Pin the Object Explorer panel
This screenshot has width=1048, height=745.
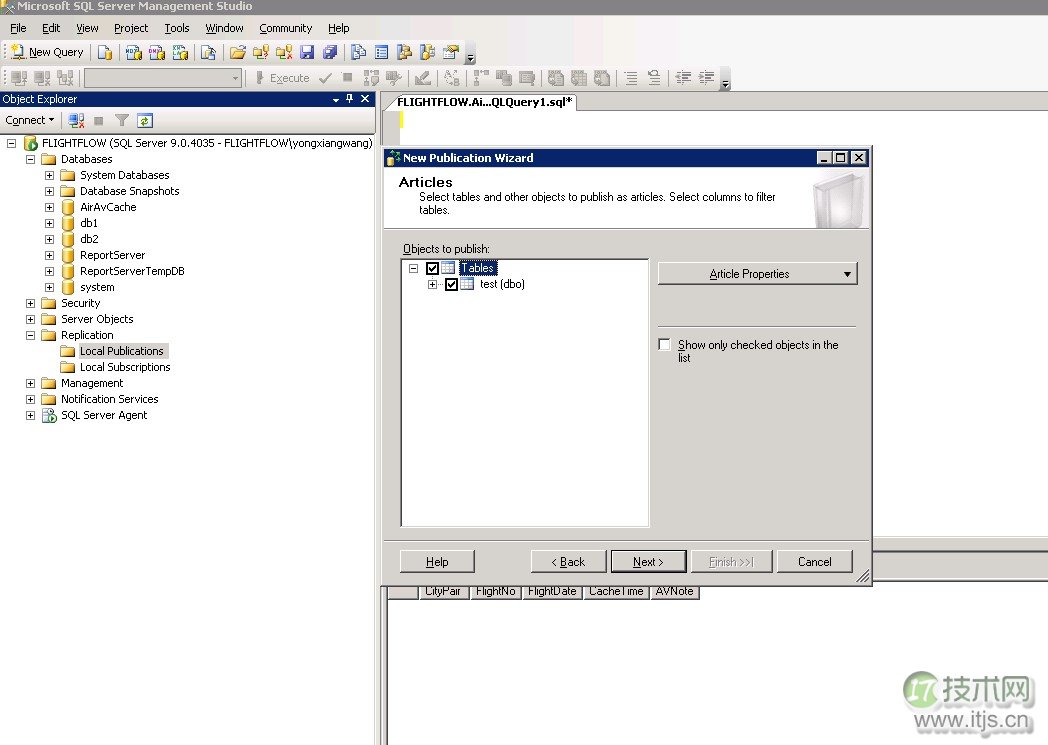[350, 99]
